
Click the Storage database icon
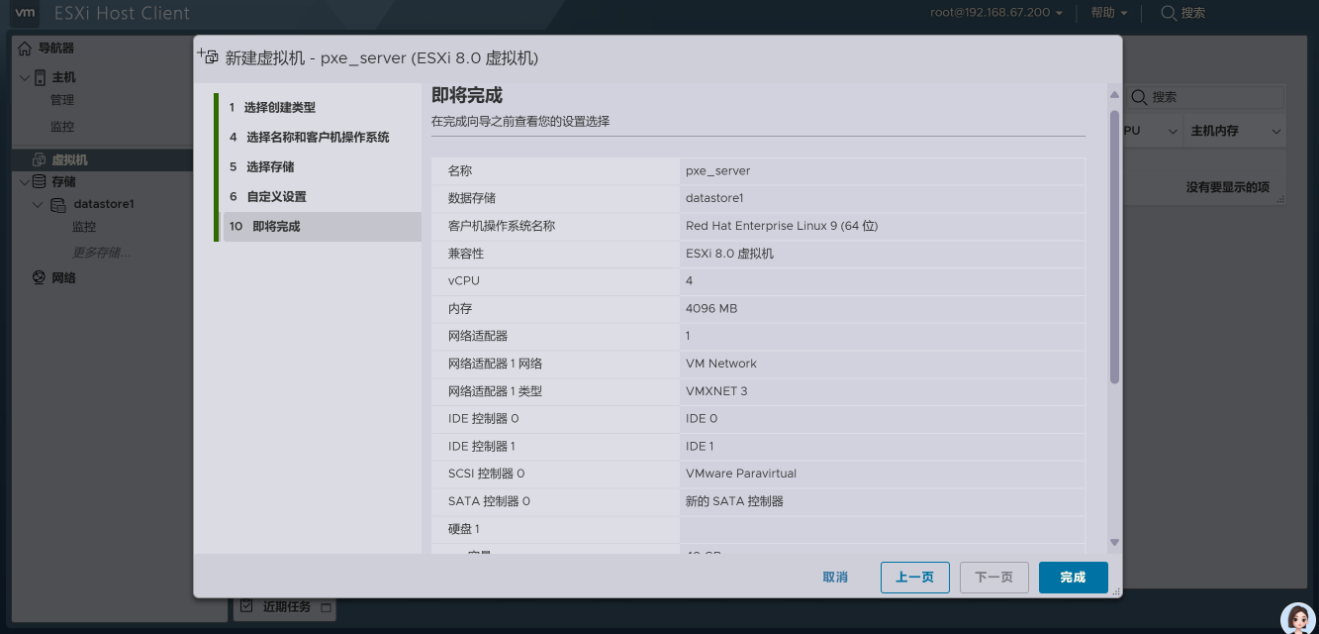(39, 182)
